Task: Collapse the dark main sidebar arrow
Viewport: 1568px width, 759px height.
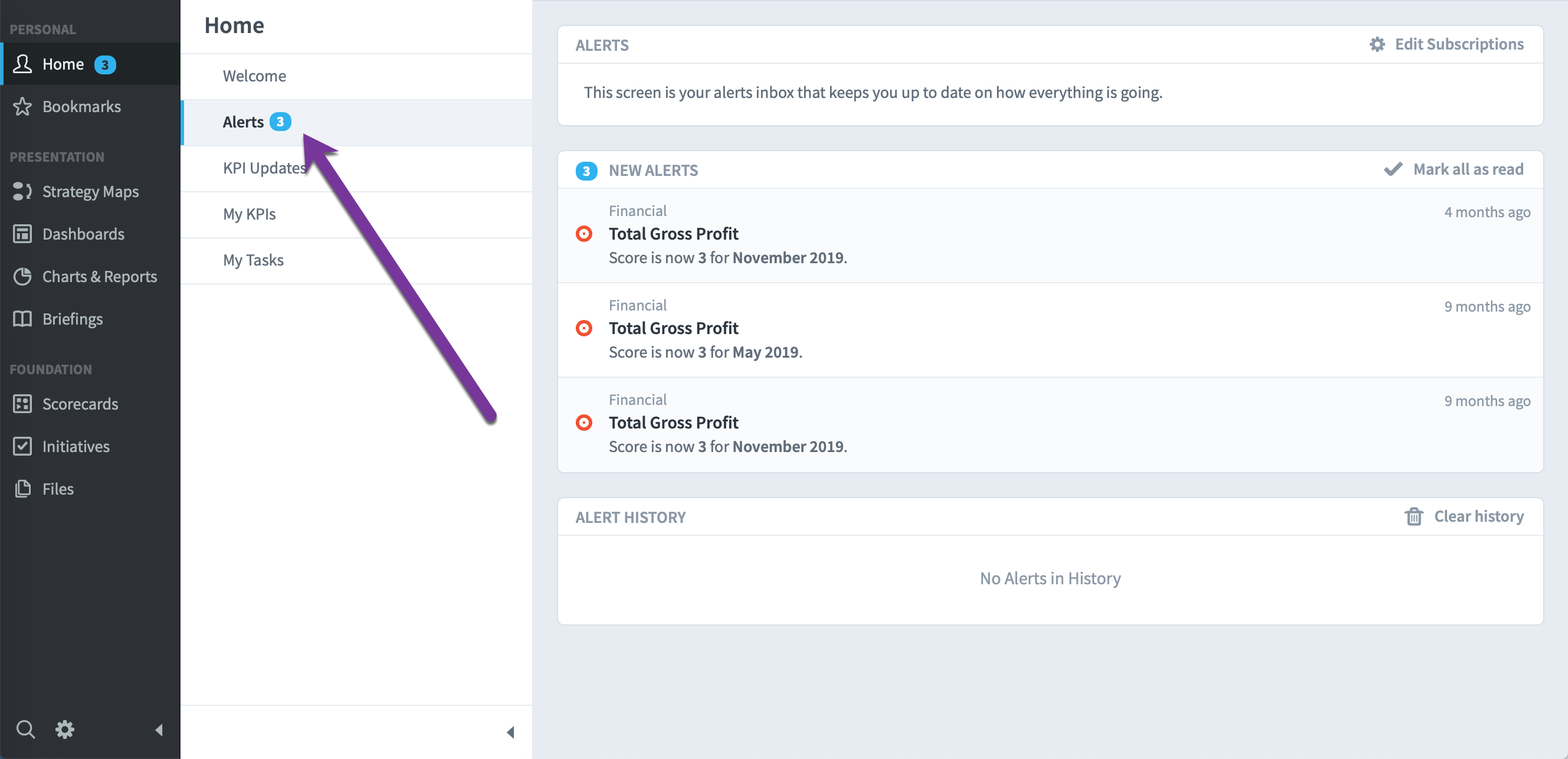Action: pos(159,729)
